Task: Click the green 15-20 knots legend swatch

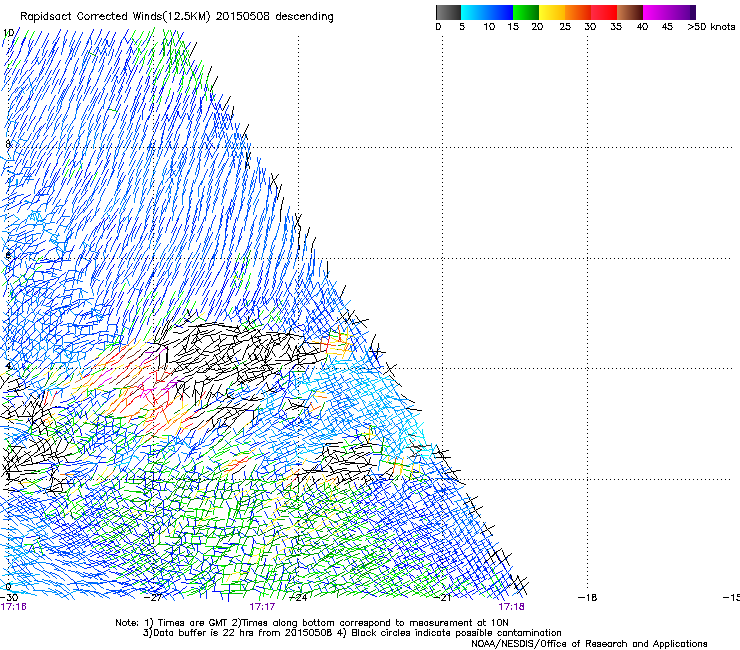Action: click(x=526, y=12)
